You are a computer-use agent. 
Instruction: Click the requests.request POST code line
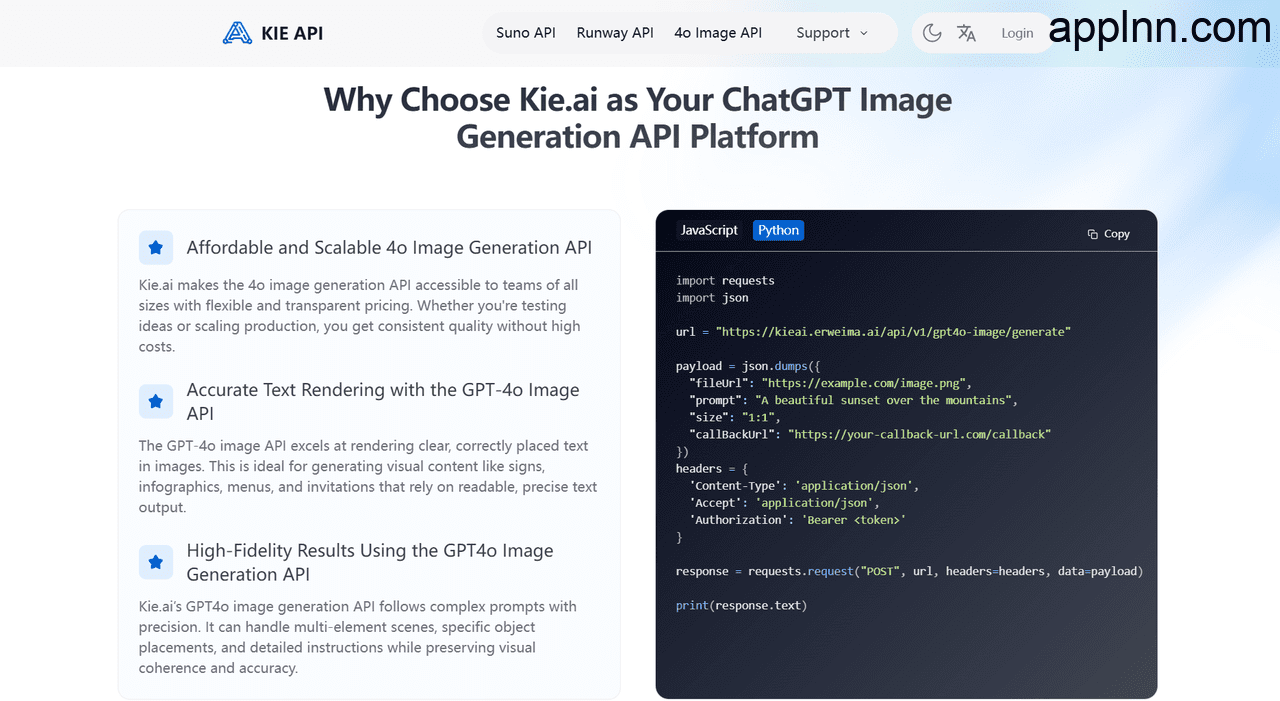[909, 571]
